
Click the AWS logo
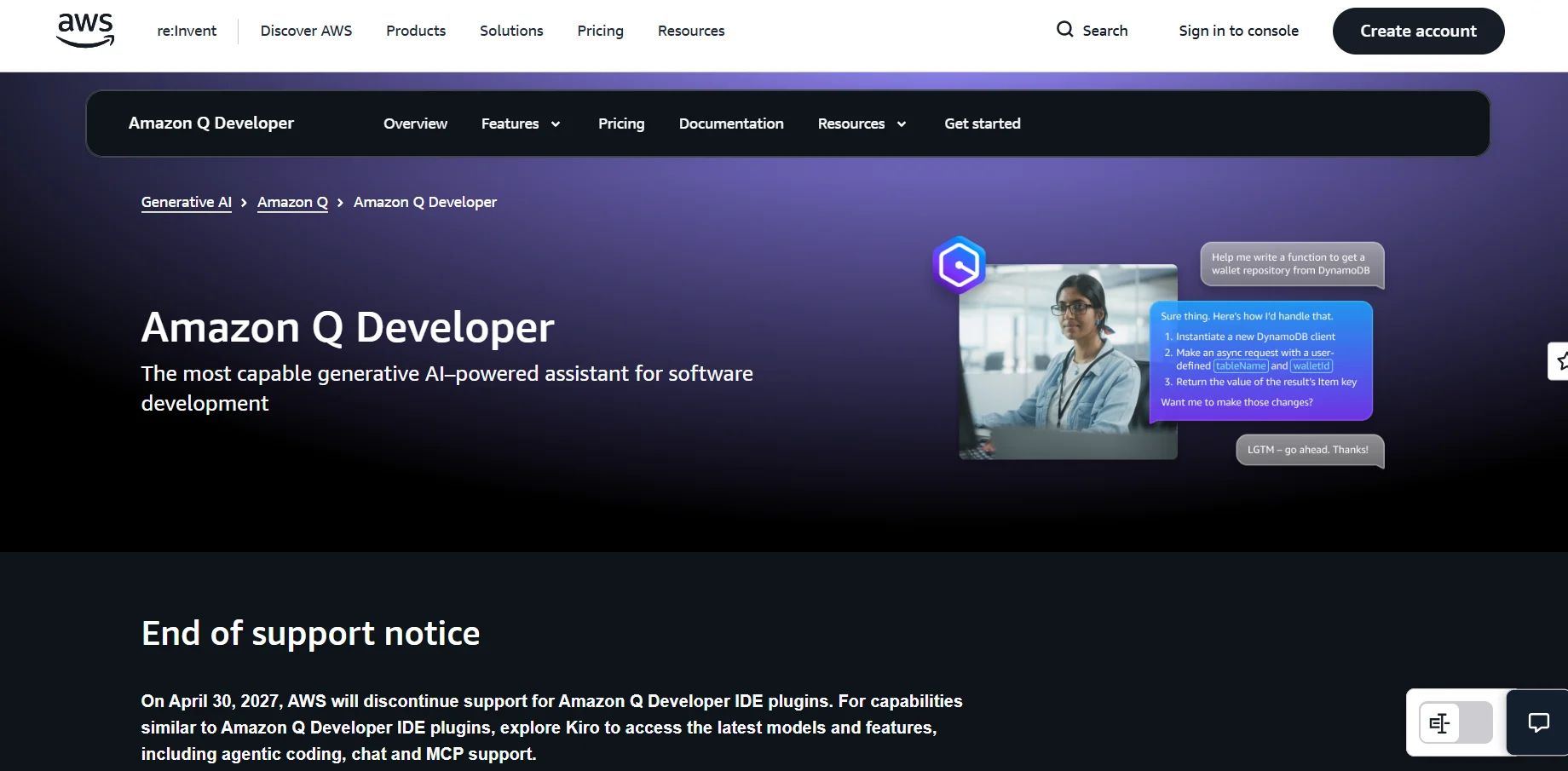85,31
